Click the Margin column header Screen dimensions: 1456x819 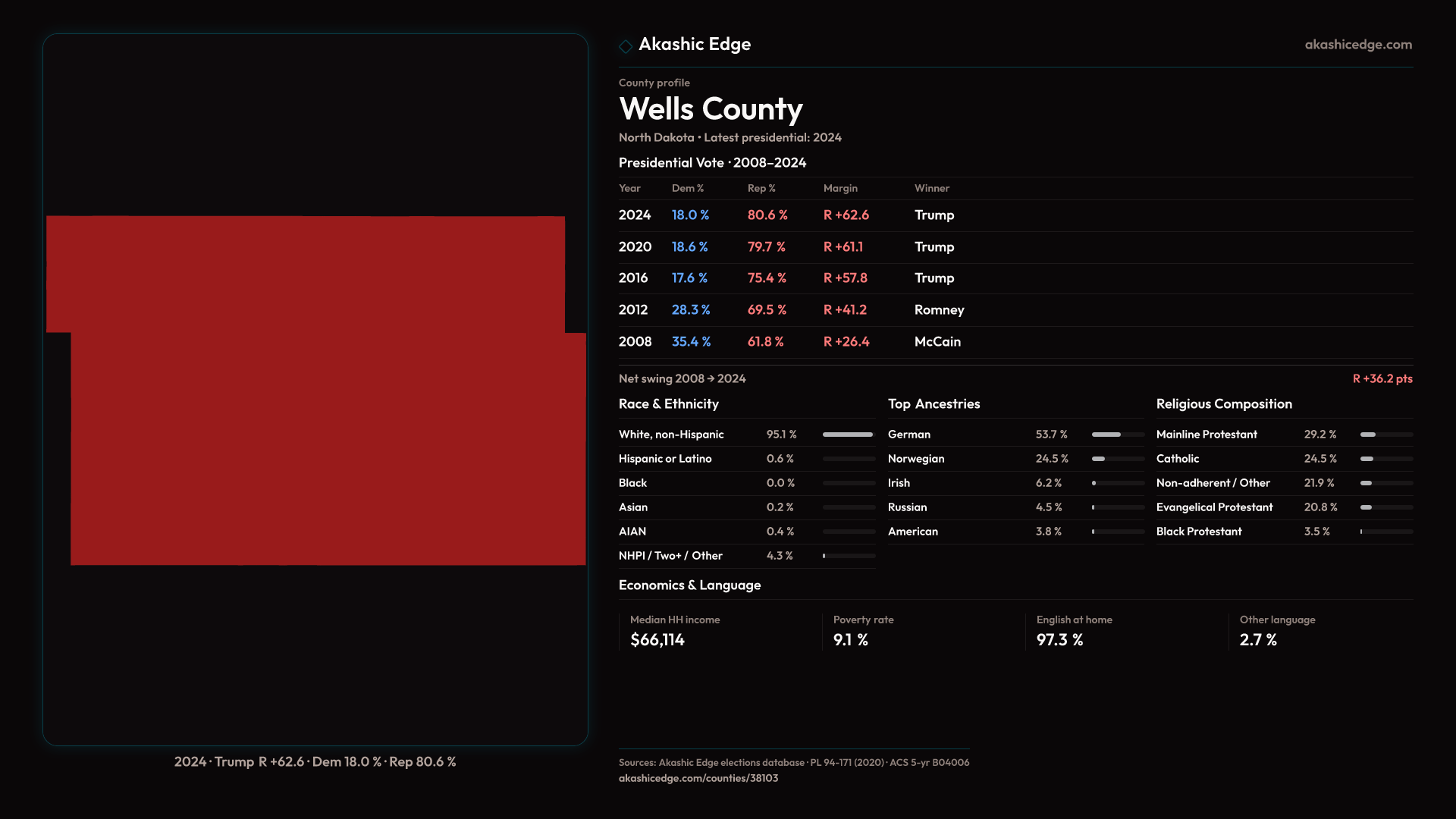[840, 188]
